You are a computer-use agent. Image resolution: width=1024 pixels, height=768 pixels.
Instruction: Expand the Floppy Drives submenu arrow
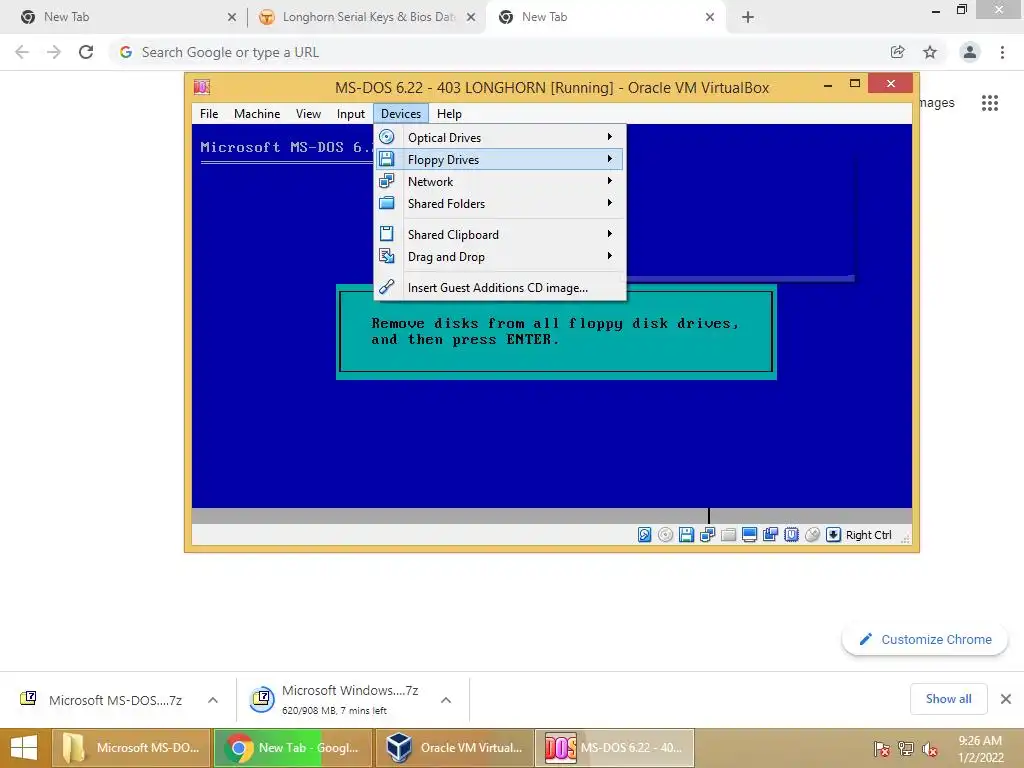609,159
